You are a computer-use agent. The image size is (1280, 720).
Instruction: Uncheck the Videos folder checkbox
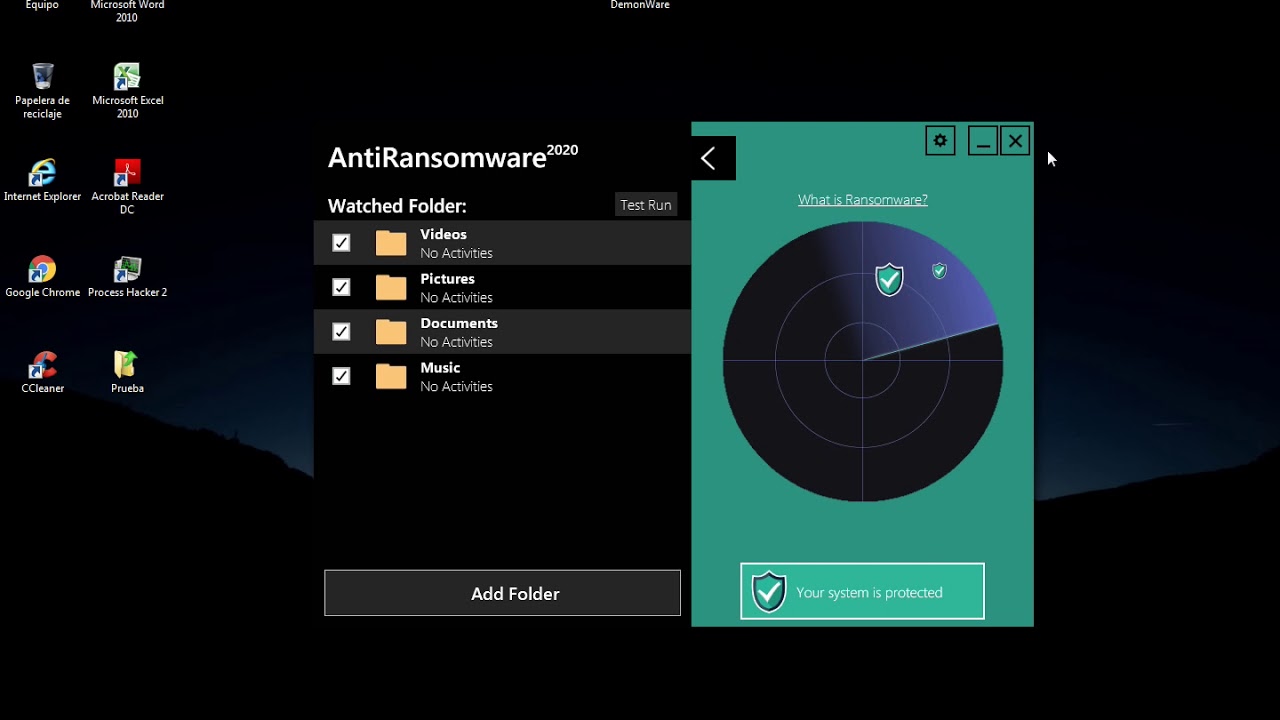(x=341, y=243)
